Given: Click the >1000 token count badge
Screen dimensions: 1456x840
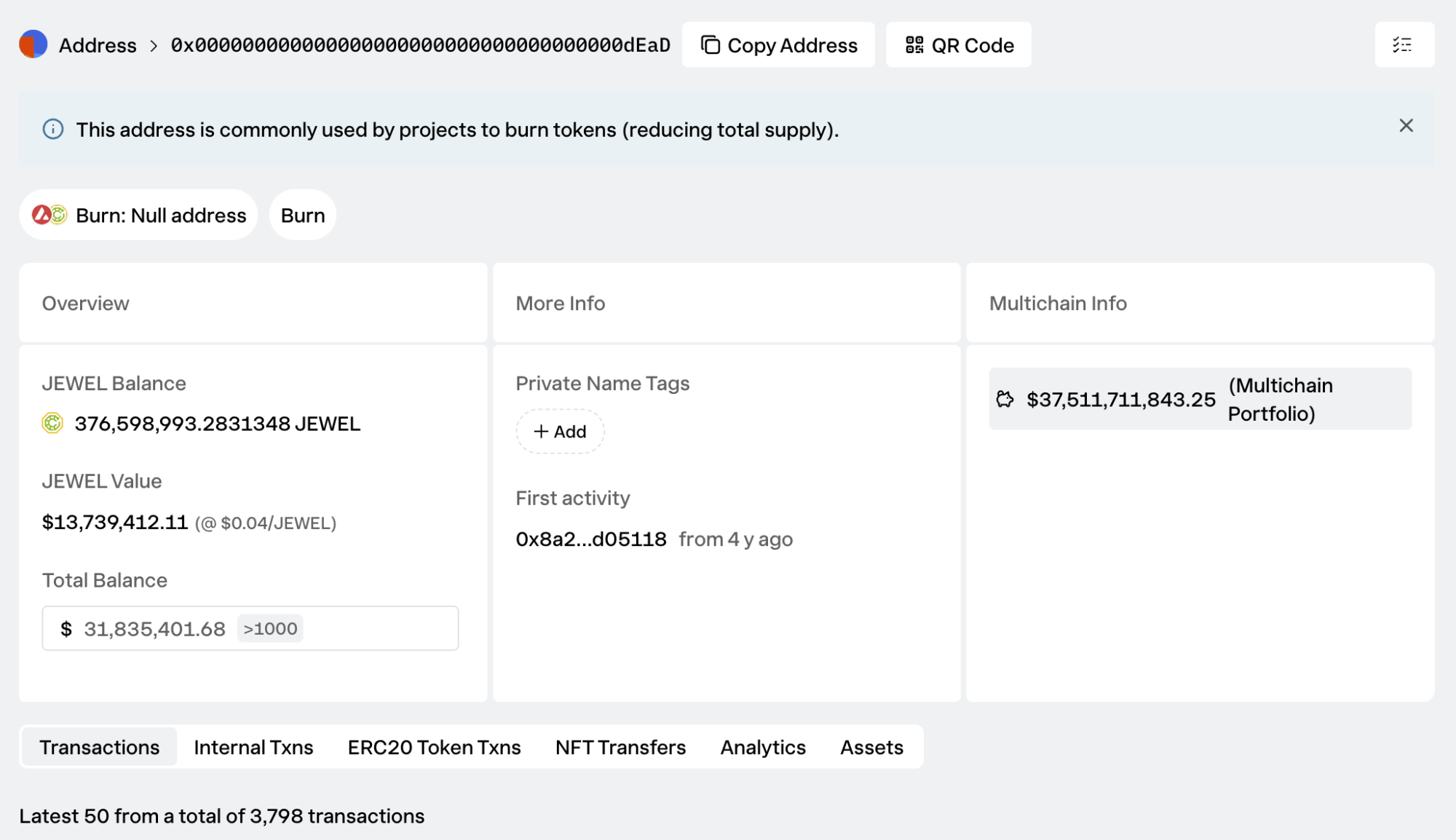Looking at the screenshot, I should 270,628.
